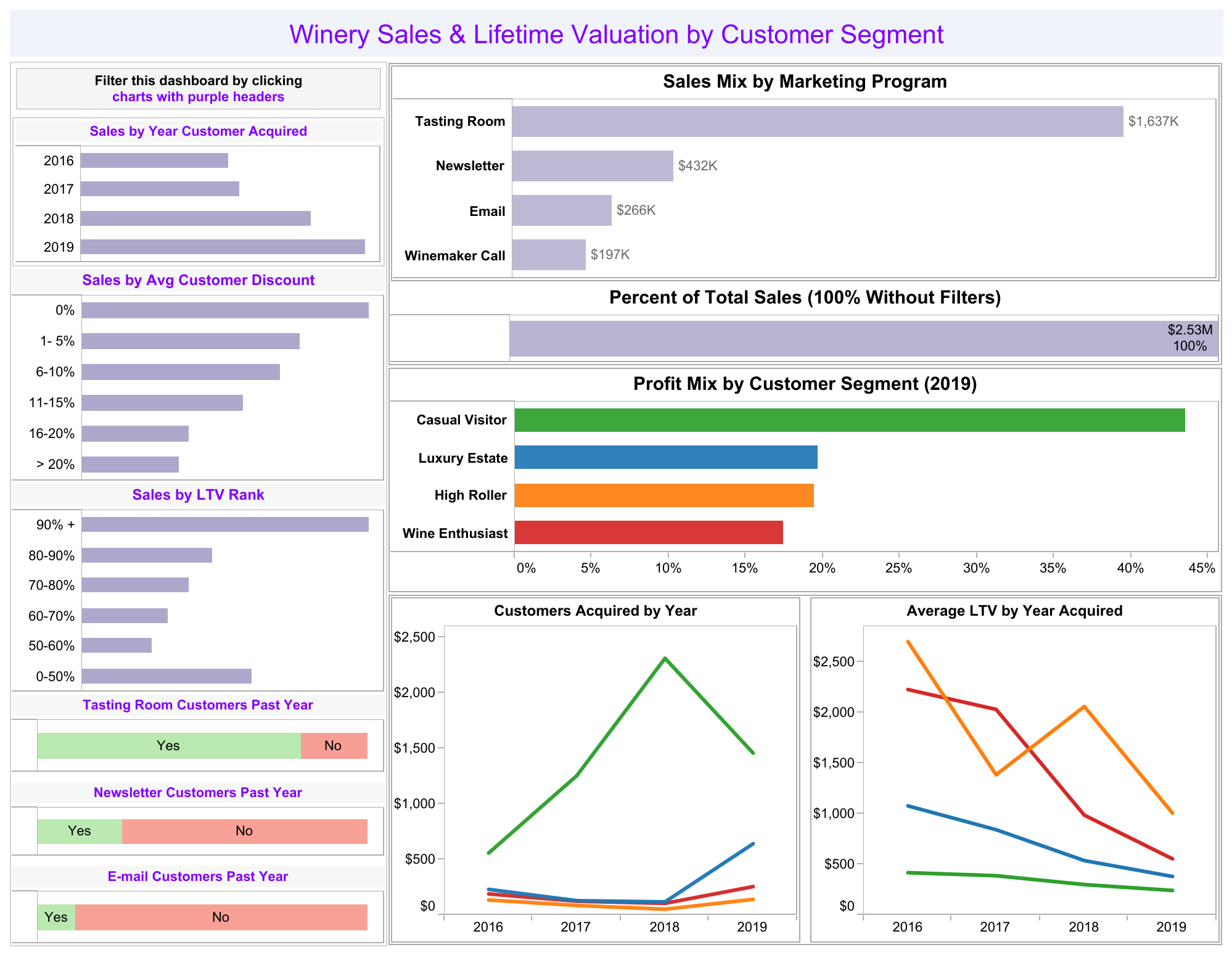Viewport: 1232px width, 955px height.
Task: Select the Newsletter marketing program bar
Action: coord(592,166)
